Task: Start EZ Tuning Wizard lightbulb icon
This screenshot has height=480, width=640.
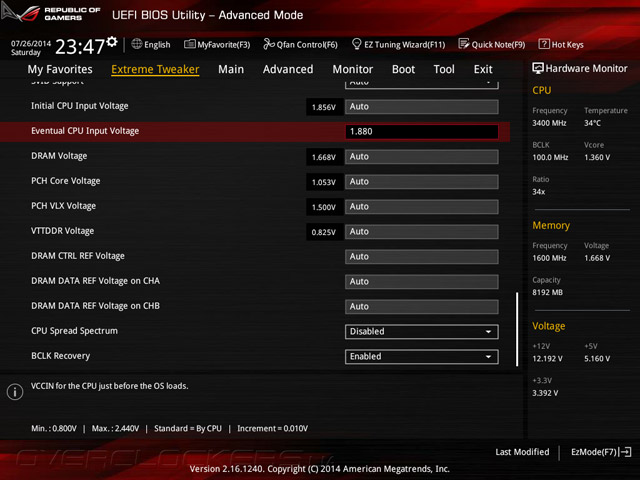Action: tap(356, 44)
